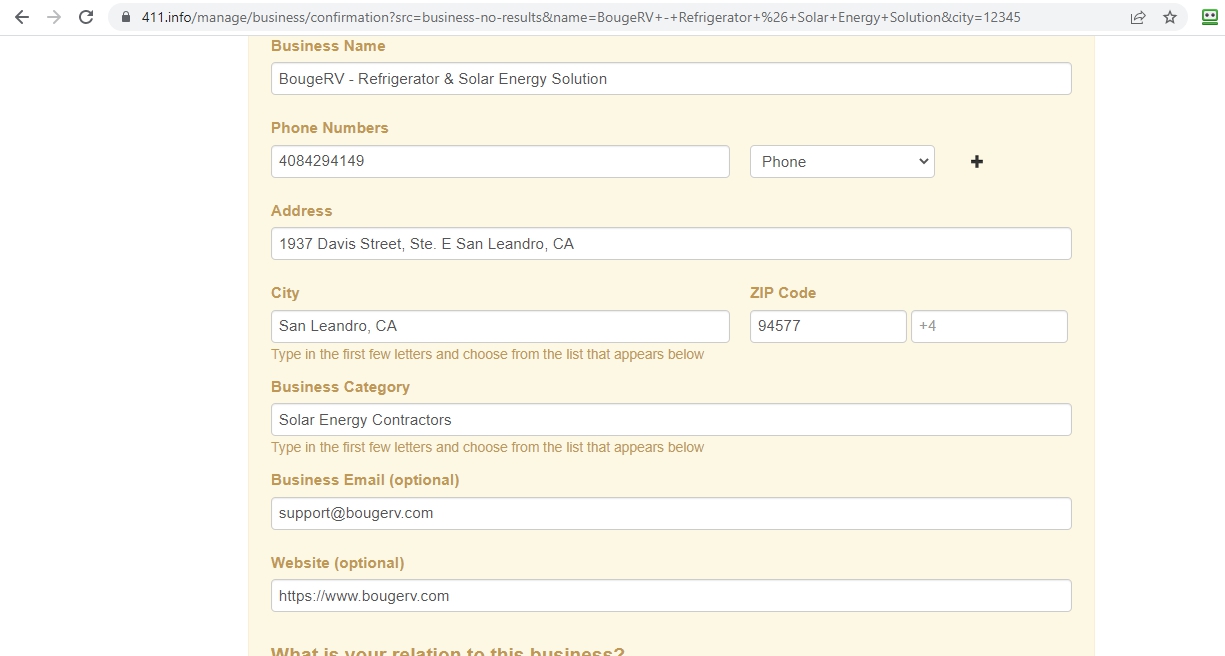Select the 'Business Email (optional)' label
1225x656 pixels.
[365, 480]
